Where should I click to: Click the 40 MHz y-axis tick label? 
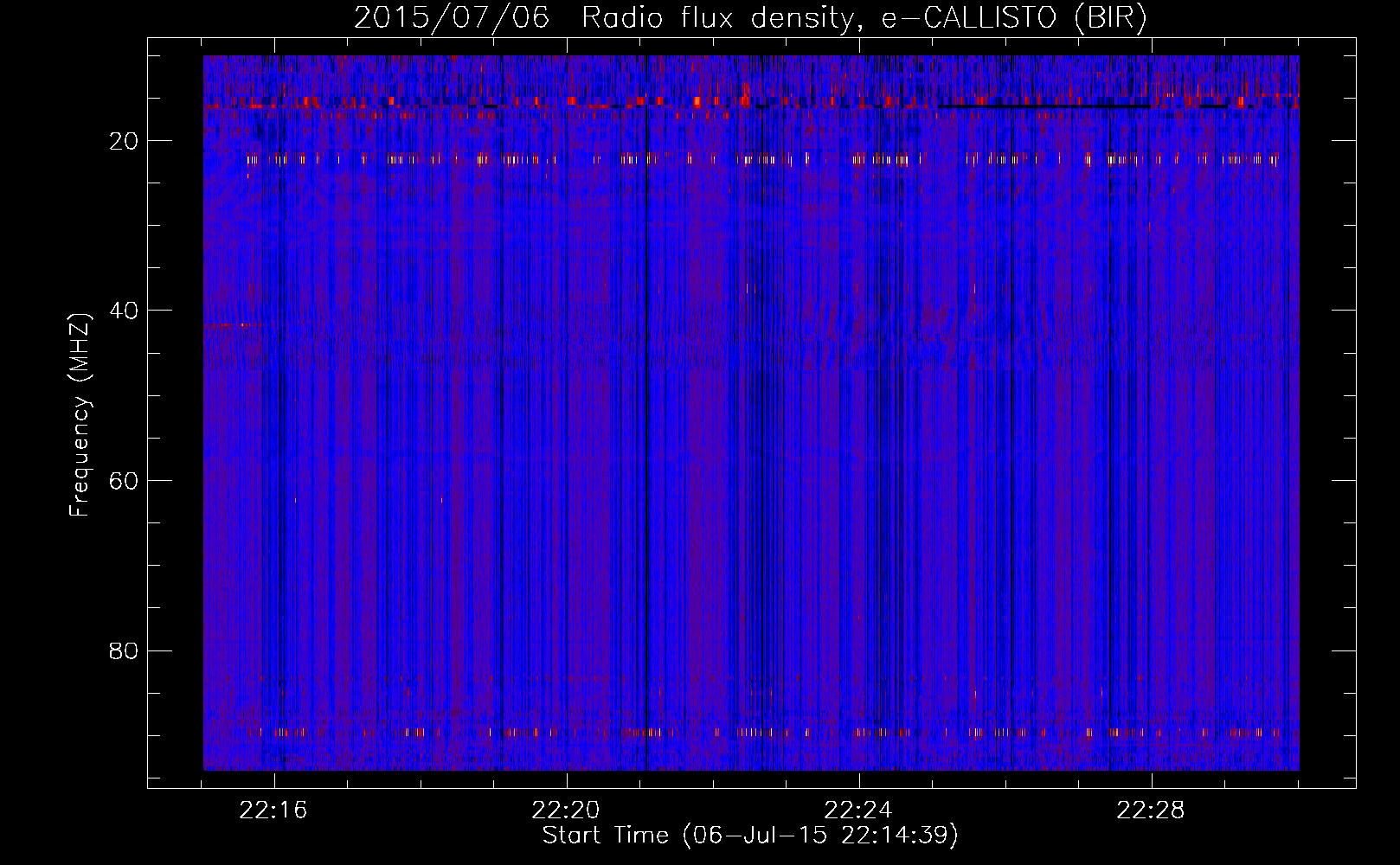[x=124, y=311]
